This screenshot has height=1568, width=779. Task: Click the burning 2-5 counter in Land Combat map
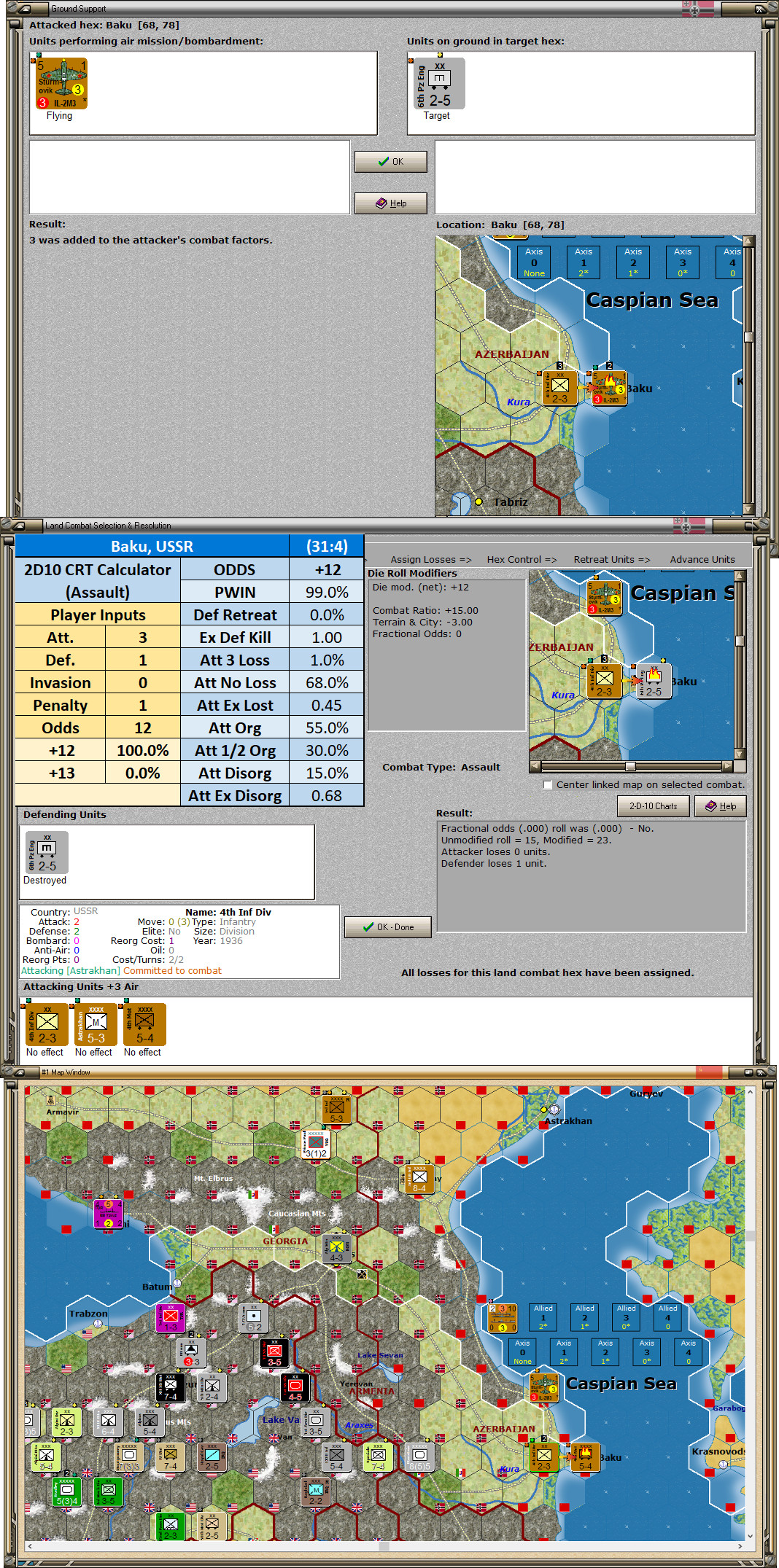click(654, 681)
